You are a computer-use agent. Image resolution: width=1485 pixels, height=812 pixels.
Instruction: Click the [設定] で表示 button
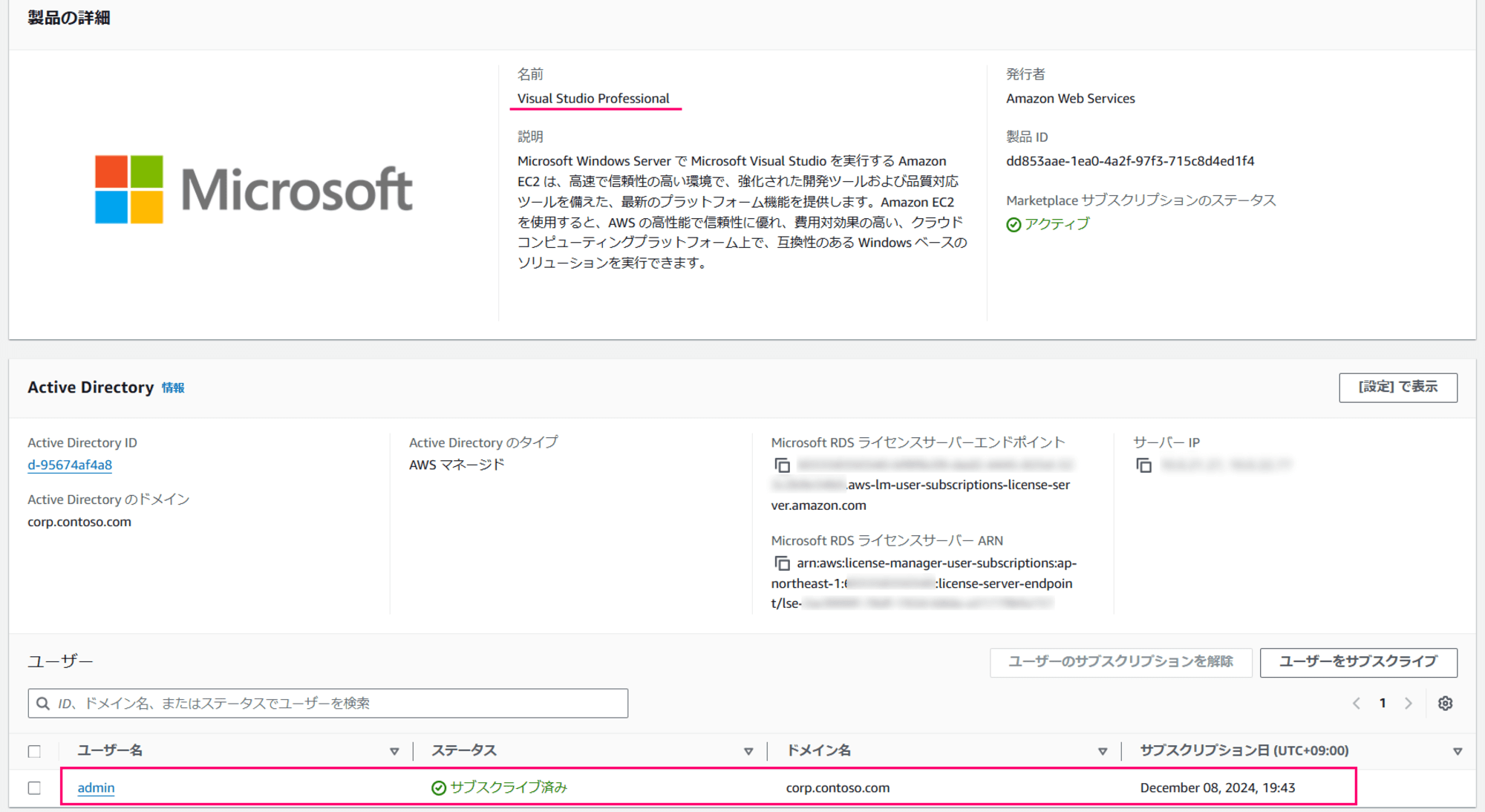point(1398,387)
